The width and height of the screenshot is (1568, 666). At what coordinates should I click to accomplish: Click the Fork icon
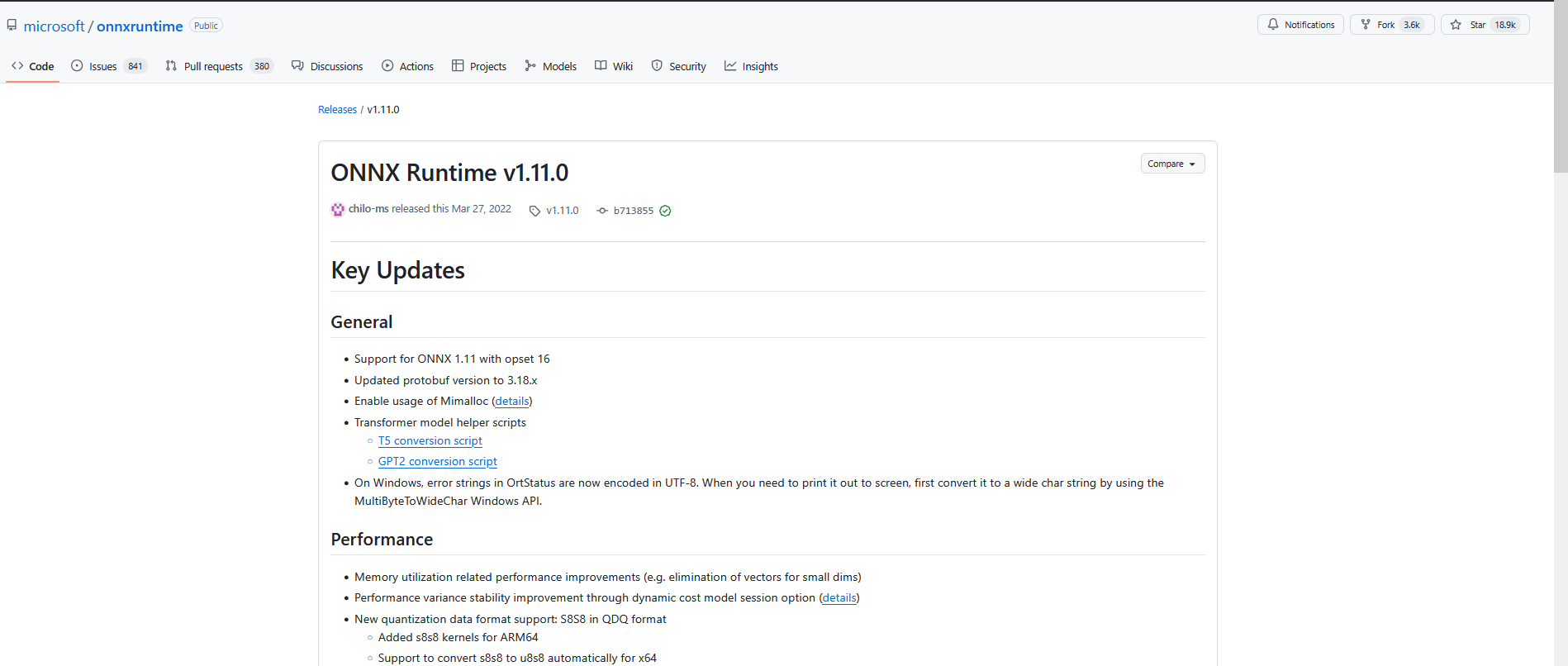coord(1366,24)
